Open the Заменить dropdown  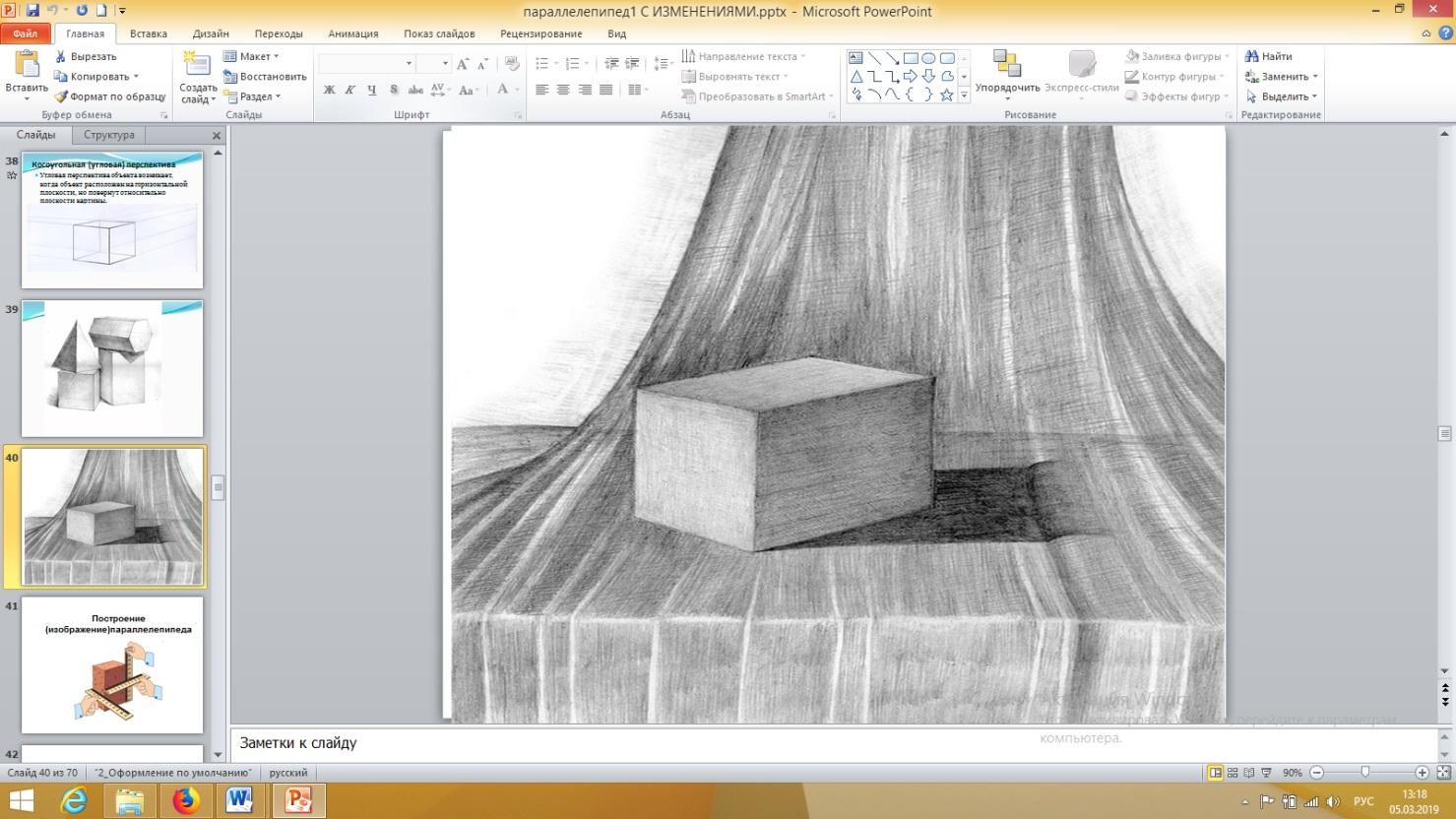(1281, 76)
